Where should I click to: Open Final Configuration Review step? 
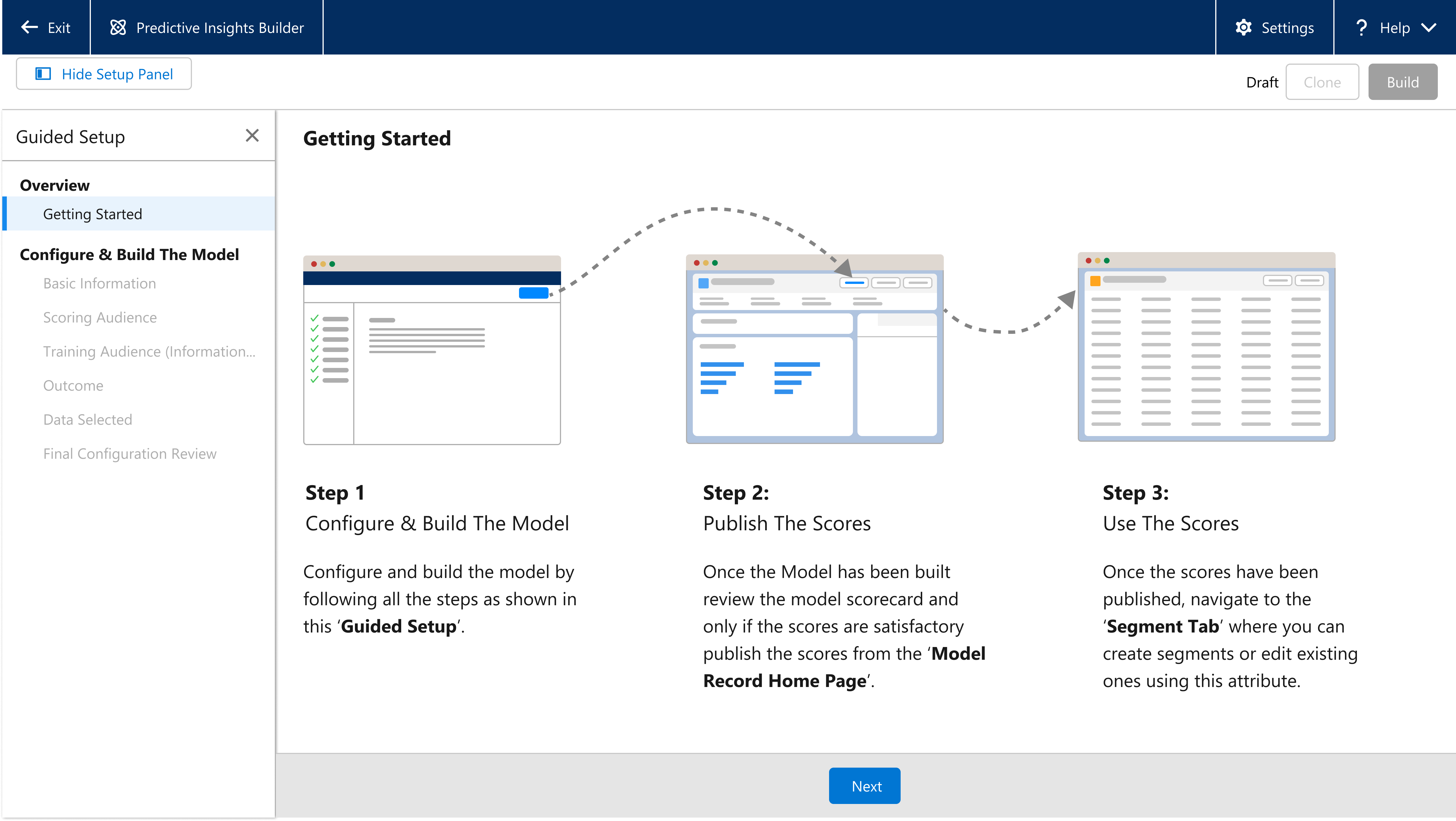(130, 453)
